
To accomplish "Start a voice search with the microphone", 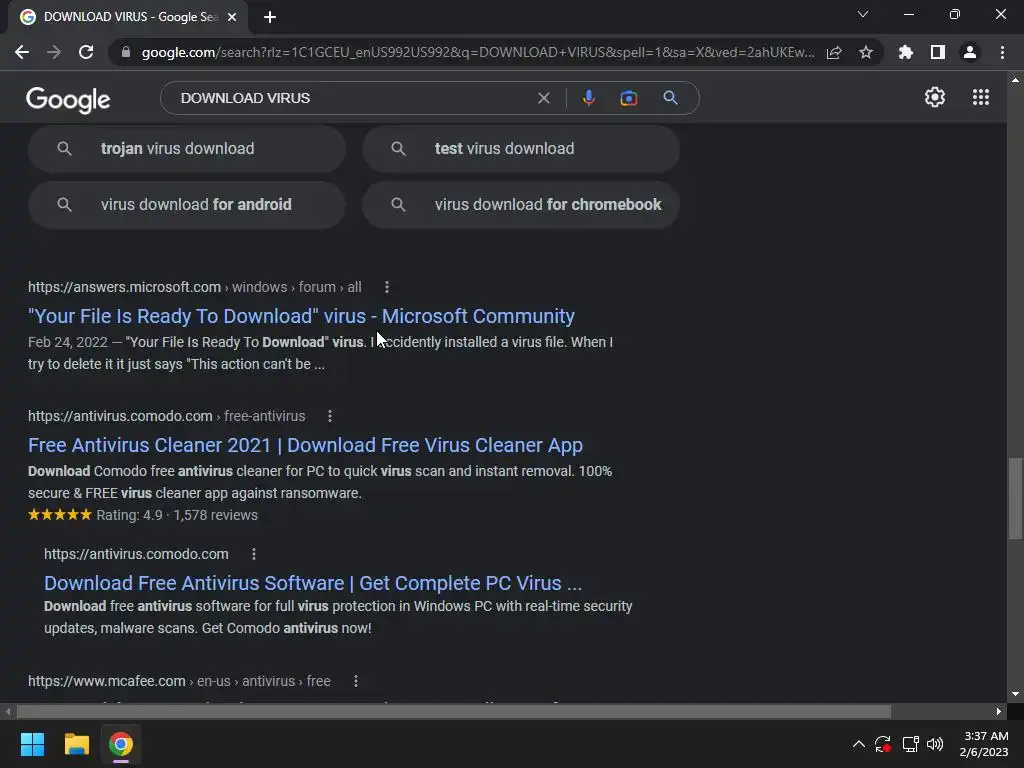I will [588, 98].
